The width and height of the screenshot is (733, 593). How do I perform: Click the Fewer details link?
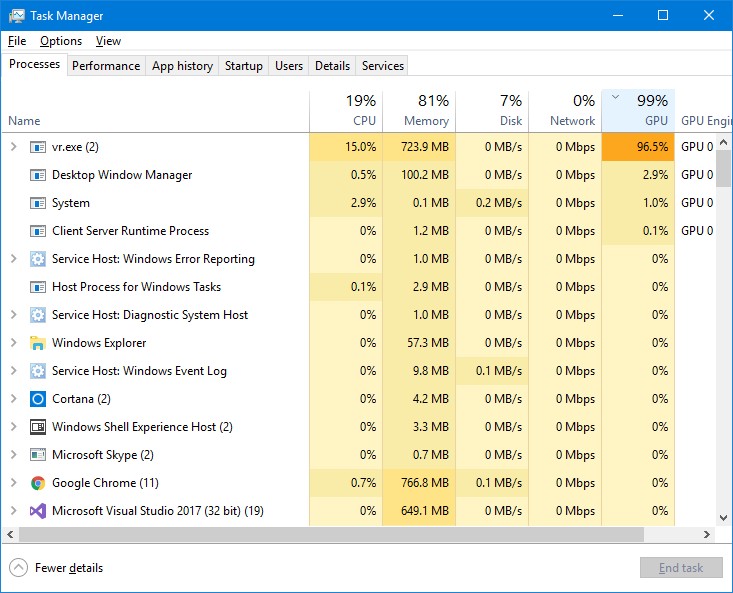pyautogui.click(x=69, y=568)
